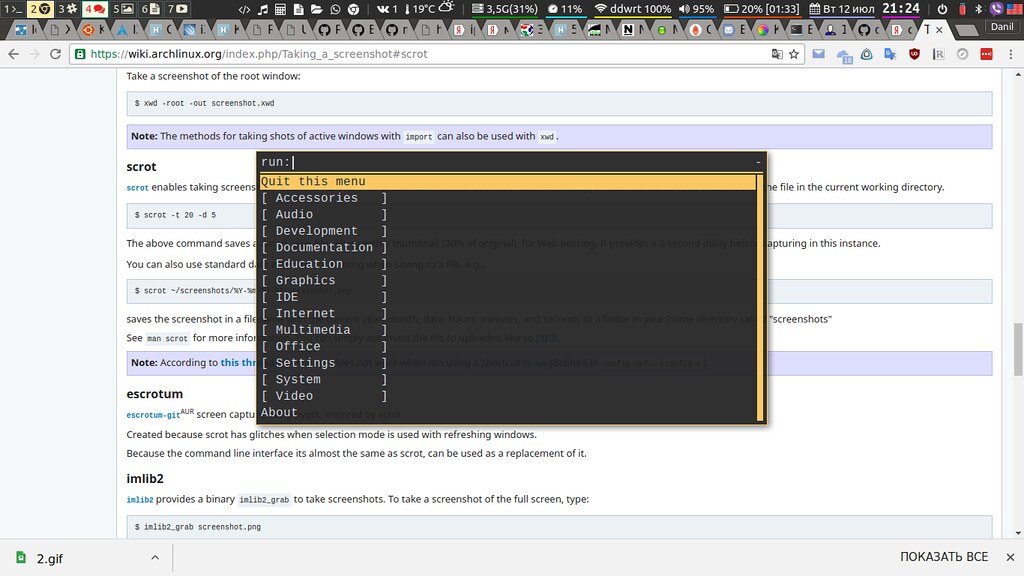Click the run: input field

[x=511, y=162]
